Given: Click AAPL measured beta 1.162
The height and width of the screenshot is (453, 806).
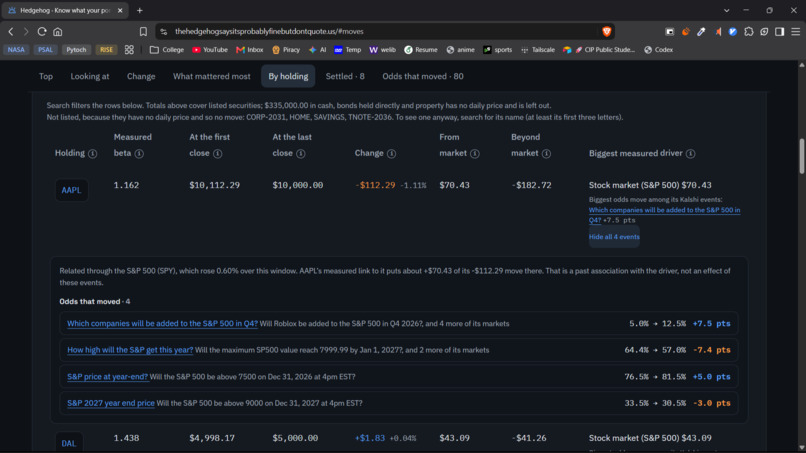Looking at the screenshot, I should pyautogui.click(x=126, y=185).
